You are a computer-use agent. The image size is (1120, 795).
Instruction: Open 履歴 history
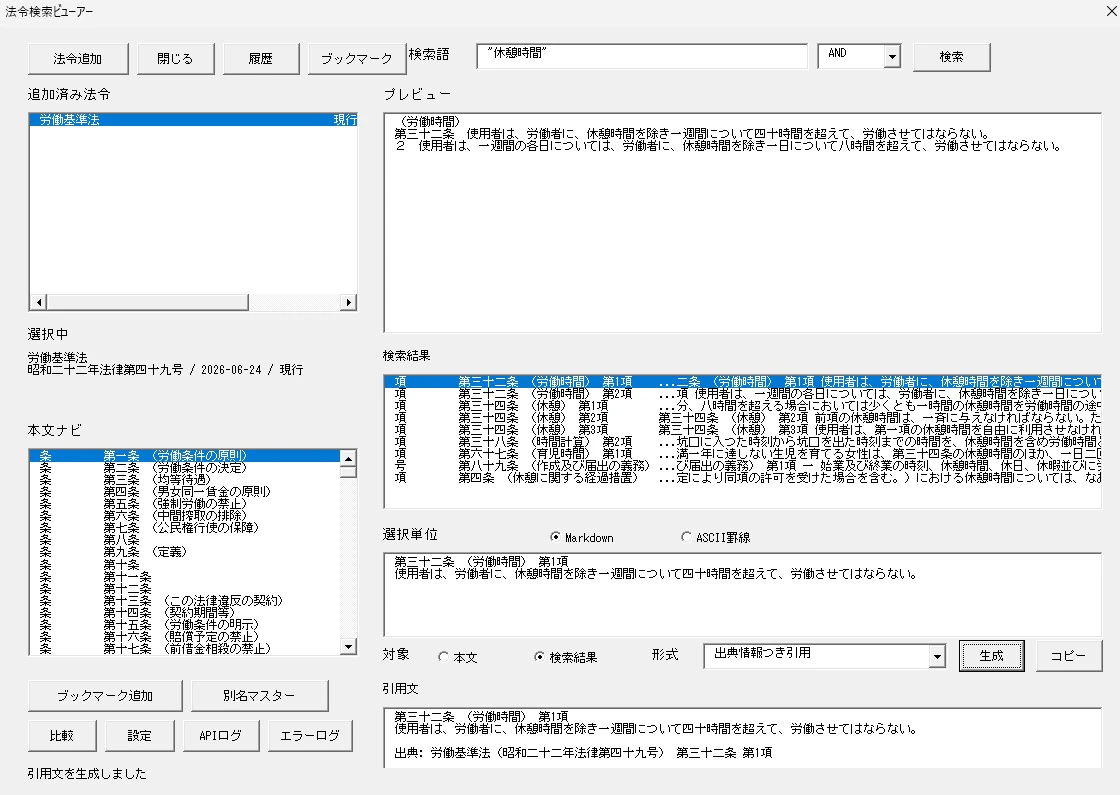tap(261, 59)
